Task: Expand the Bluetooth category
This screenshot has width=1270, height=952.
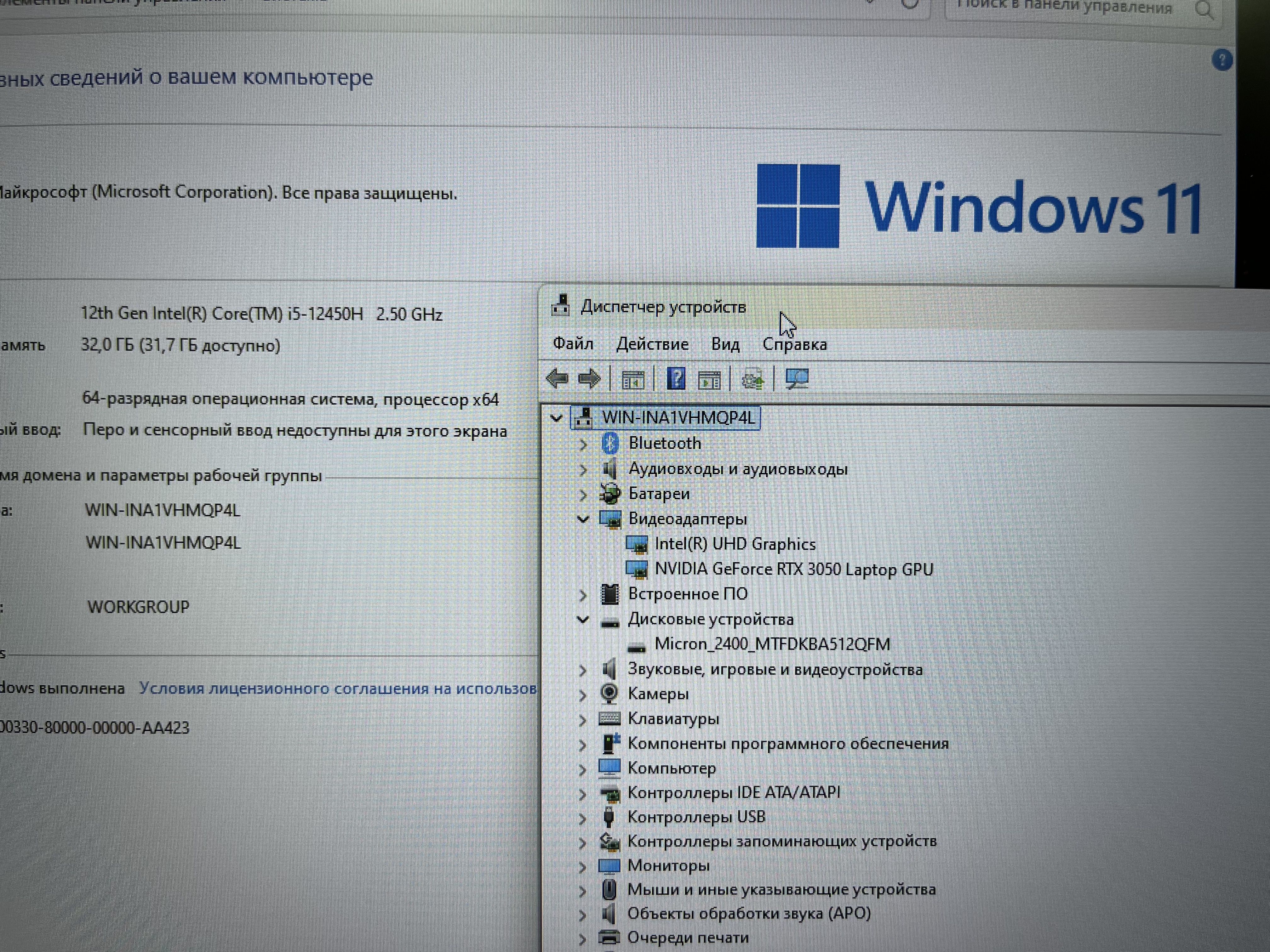Action: coord(583,444)
